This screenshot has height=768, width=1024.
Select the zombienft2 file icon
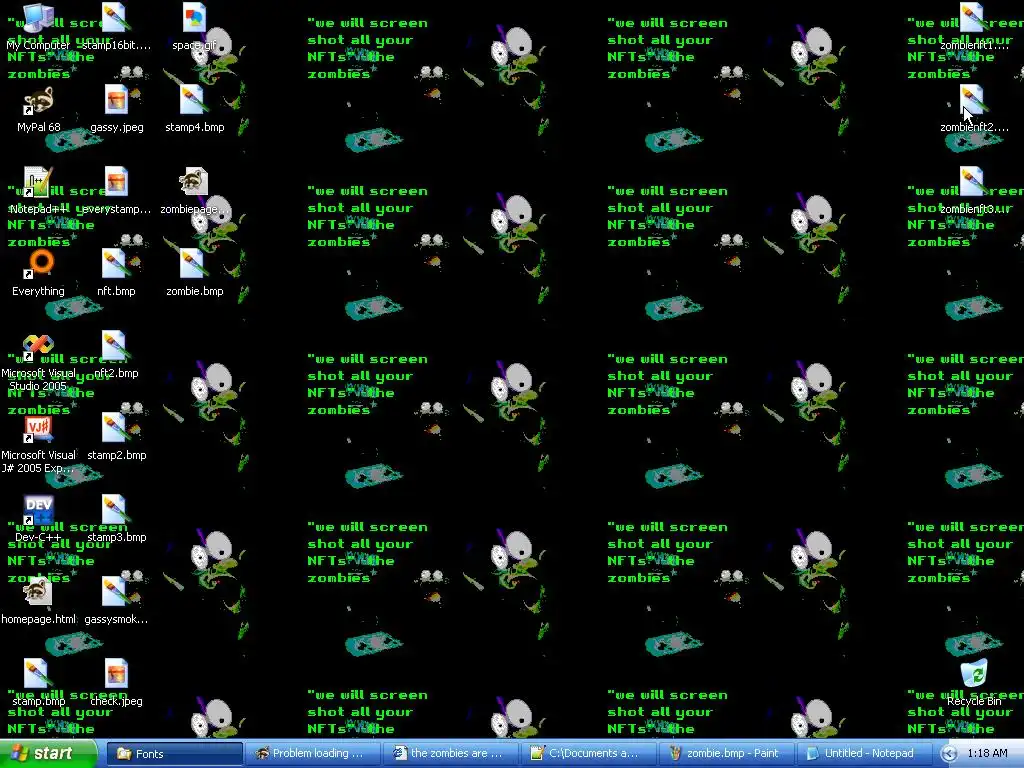[x=973, y=101]
